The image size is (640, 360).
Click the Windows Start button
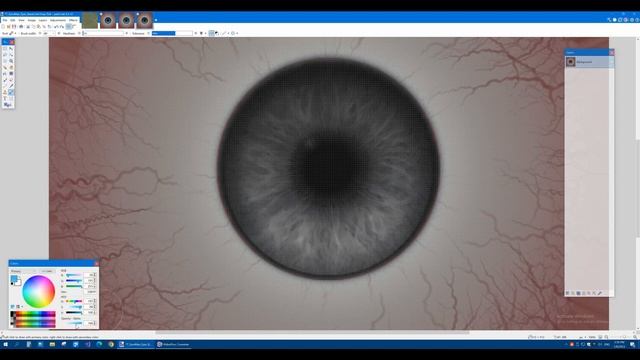(5, 344)
